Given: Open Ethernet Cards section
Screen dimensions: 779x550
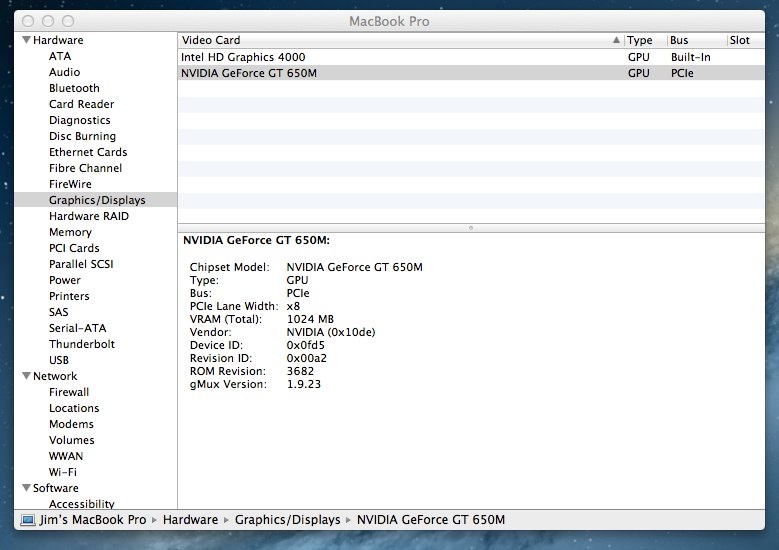Looking at the screenshot, I should pos(88,152).
